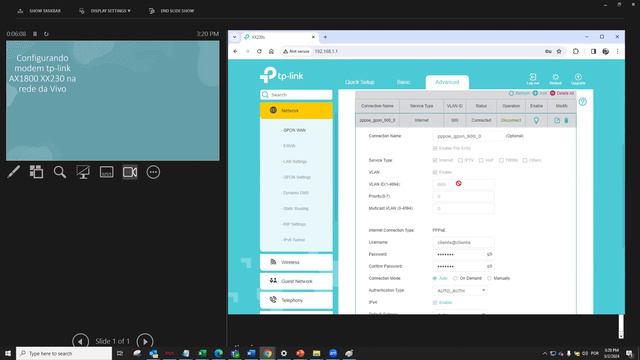Screen dimensions: 640x360
Task: Pause the presentation timer
Action: [x=35, y=34]
